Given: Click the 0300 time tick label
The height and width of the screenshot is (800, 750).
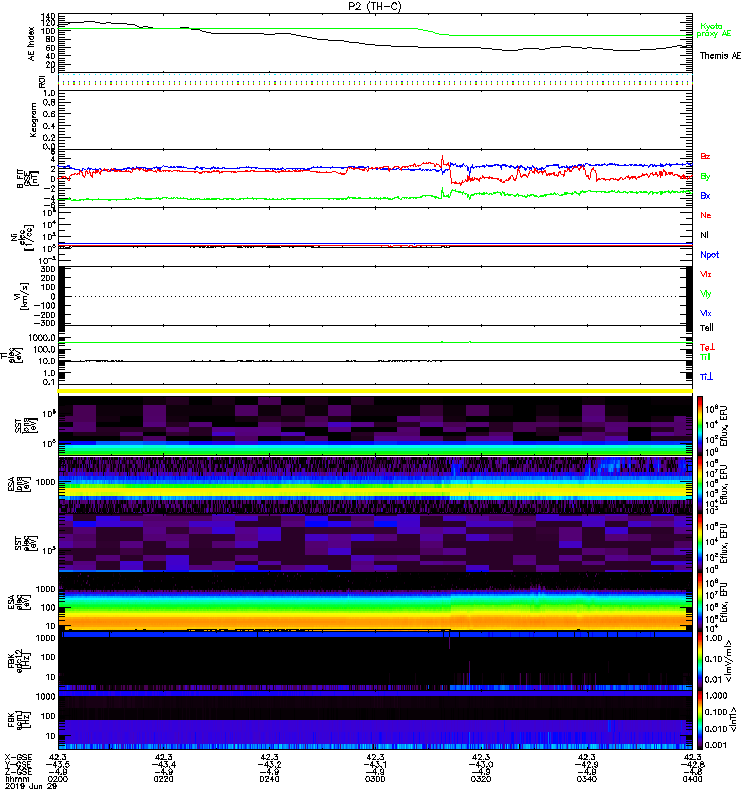Looking at the screenshot, I should pos(375,779).
